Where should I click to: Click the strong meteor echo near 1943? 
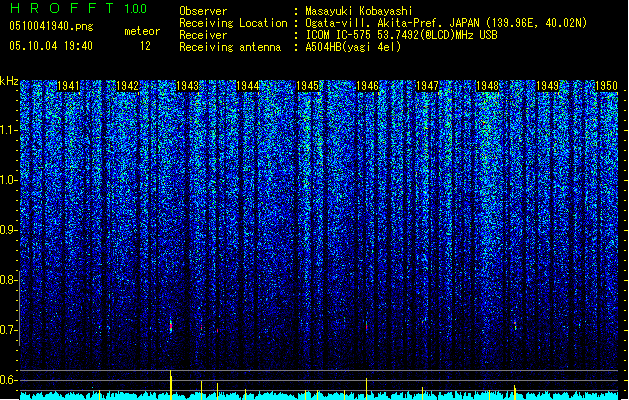(x=171, y=325)
